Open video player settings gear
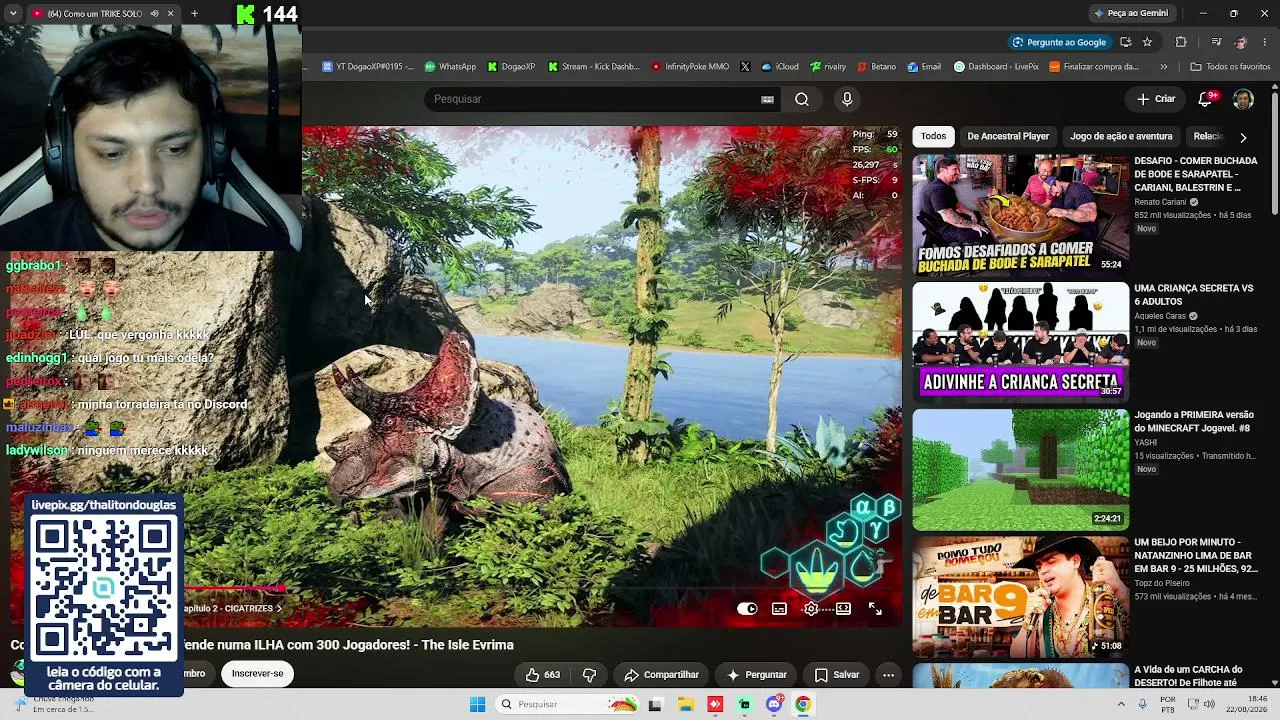This screenshot has height=720, width=1280. [811, 609]
